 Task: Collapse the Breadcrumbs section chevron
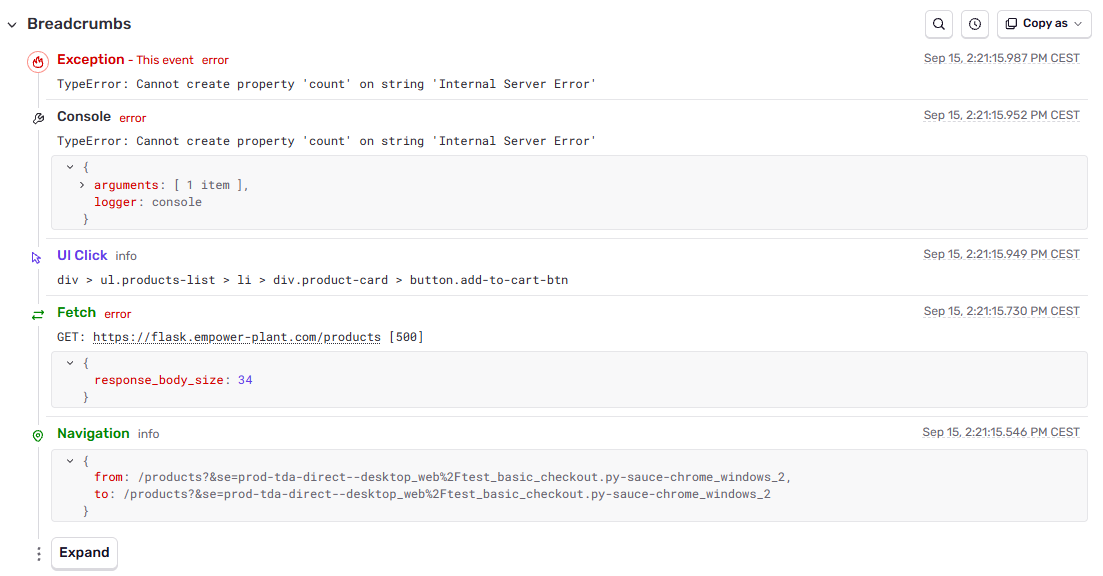(x=12, y=25)
